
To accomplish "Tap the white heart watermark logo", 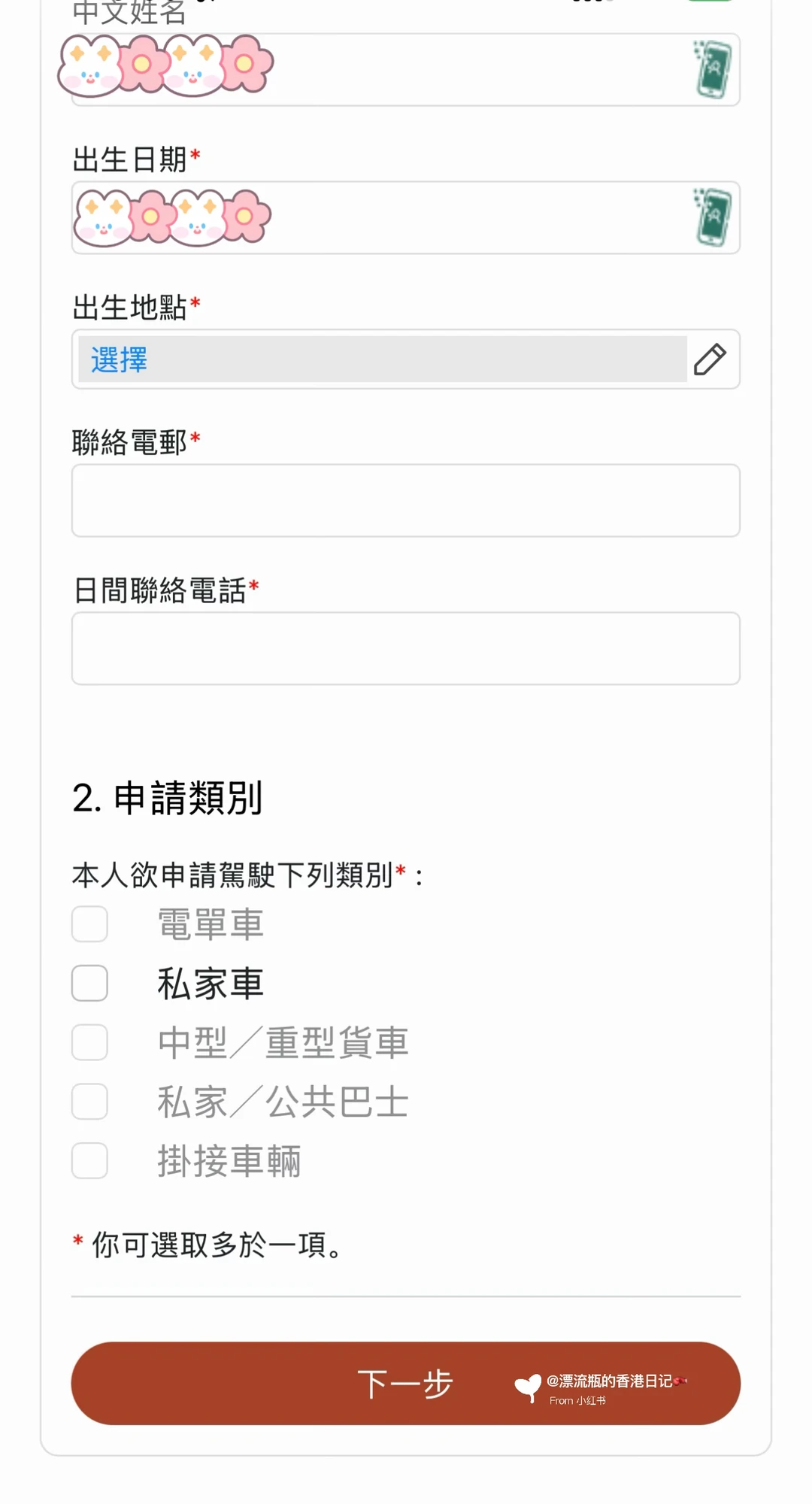I will pos(528,1387).
